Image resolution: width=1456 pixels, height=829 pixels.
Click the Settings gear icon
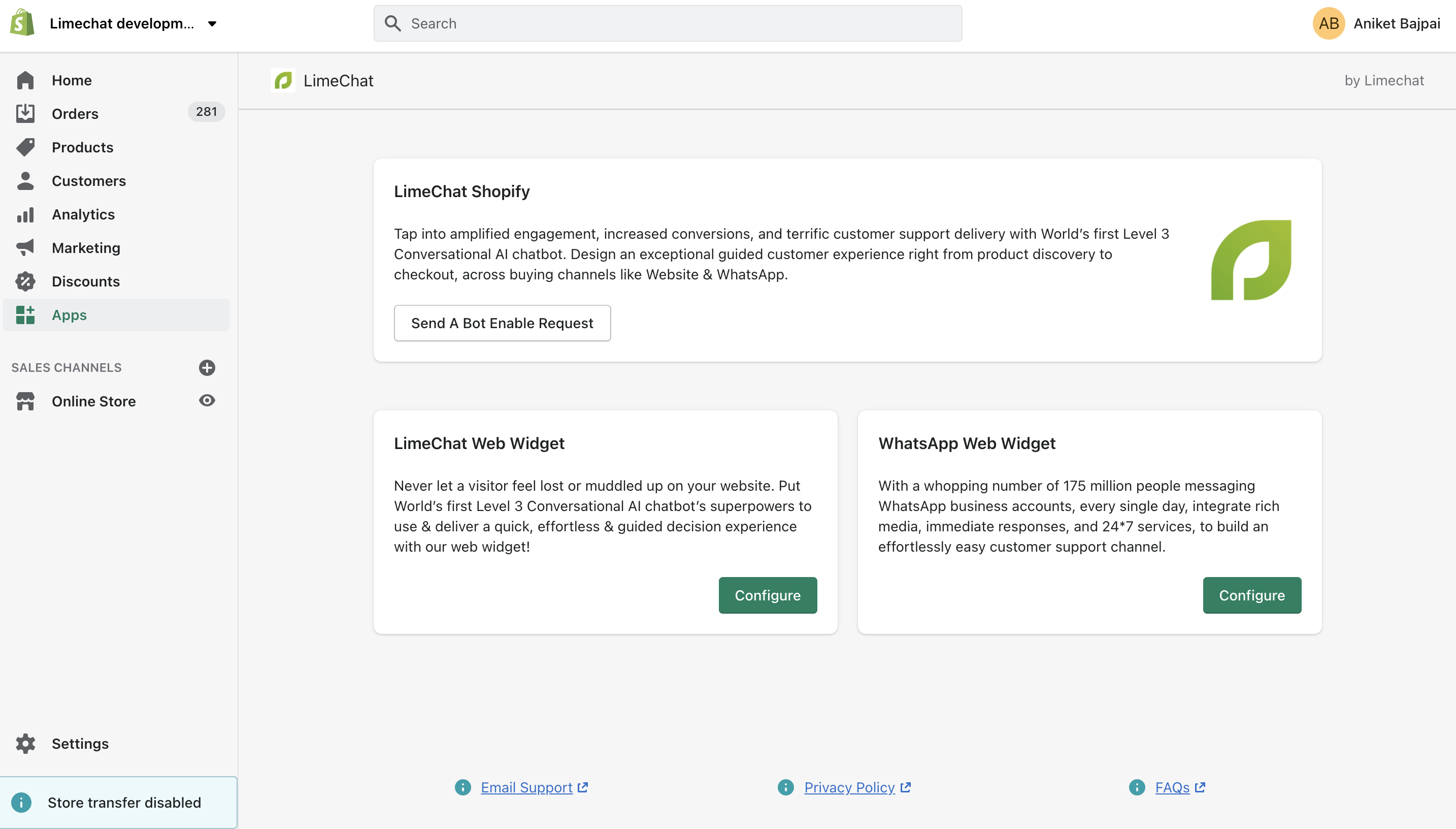25,744
